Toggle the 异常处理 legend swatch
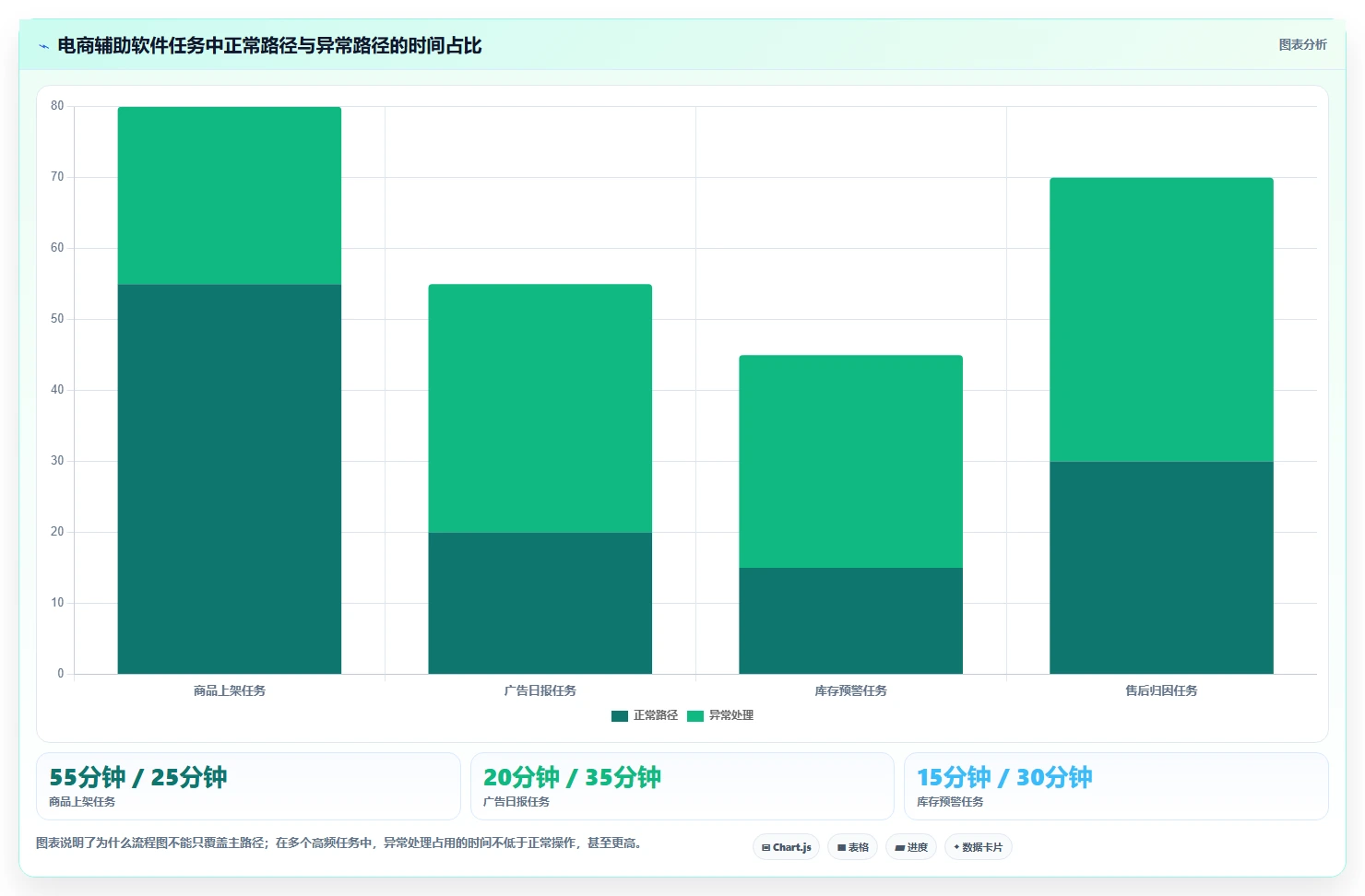1365x896 pixels. [x=695, y=716]
